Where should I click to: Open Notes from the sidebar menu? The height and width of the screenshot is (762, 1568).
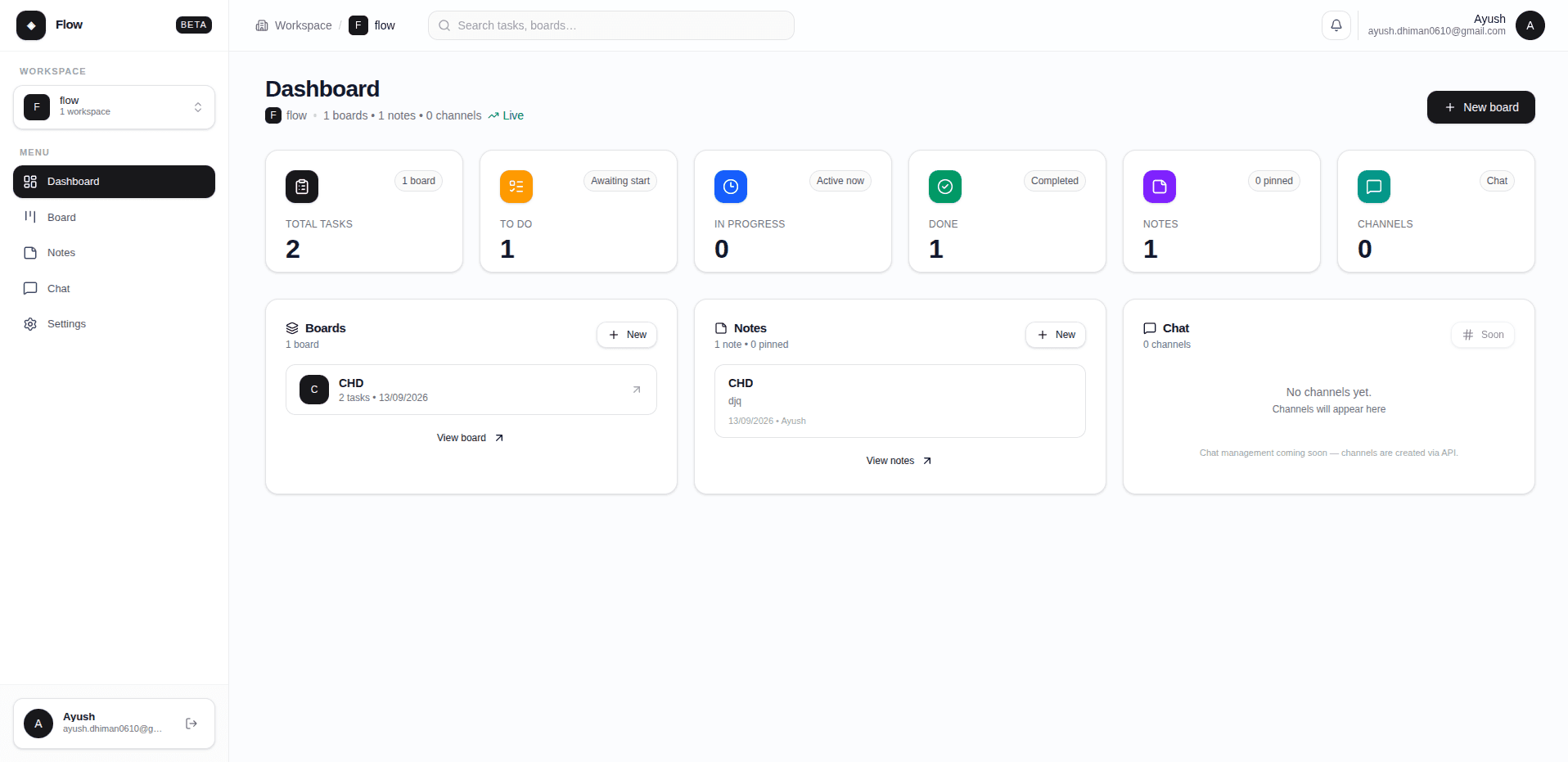point(114,253)
